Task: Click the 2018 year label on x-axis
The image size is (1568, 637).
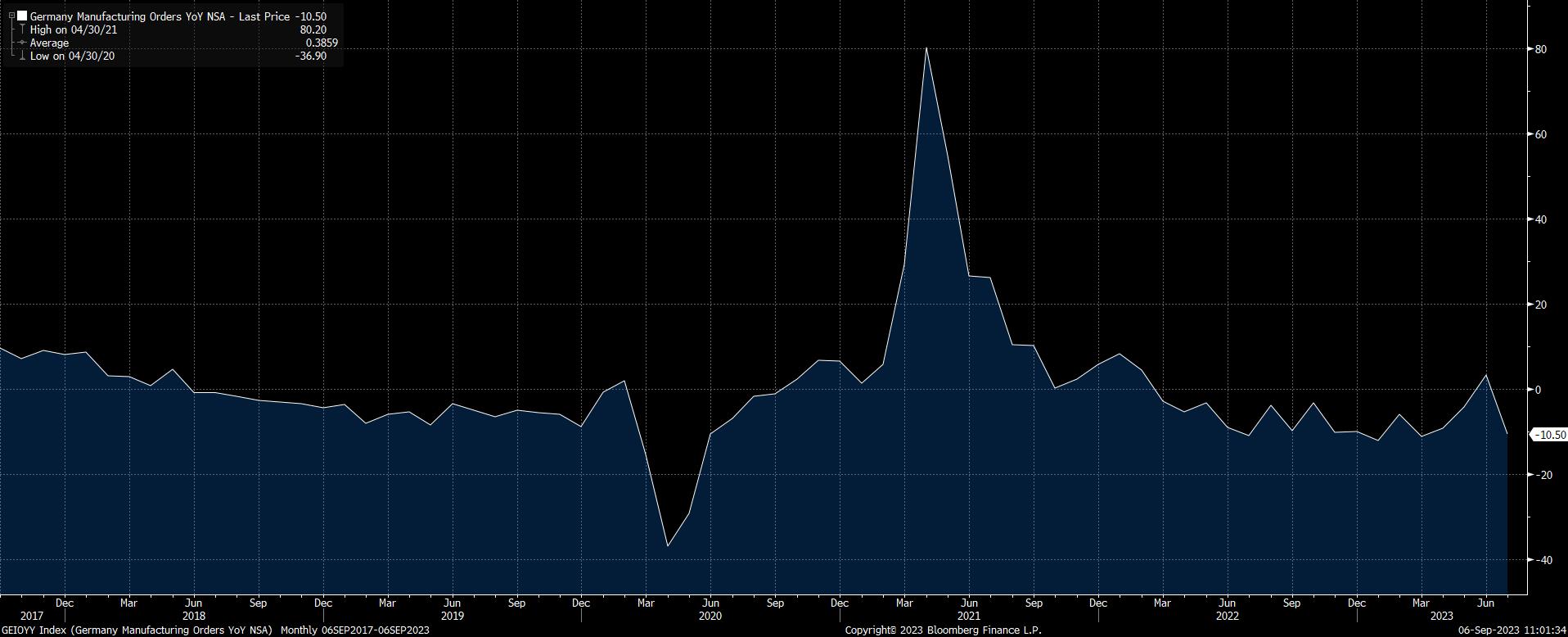Action: 194,616
